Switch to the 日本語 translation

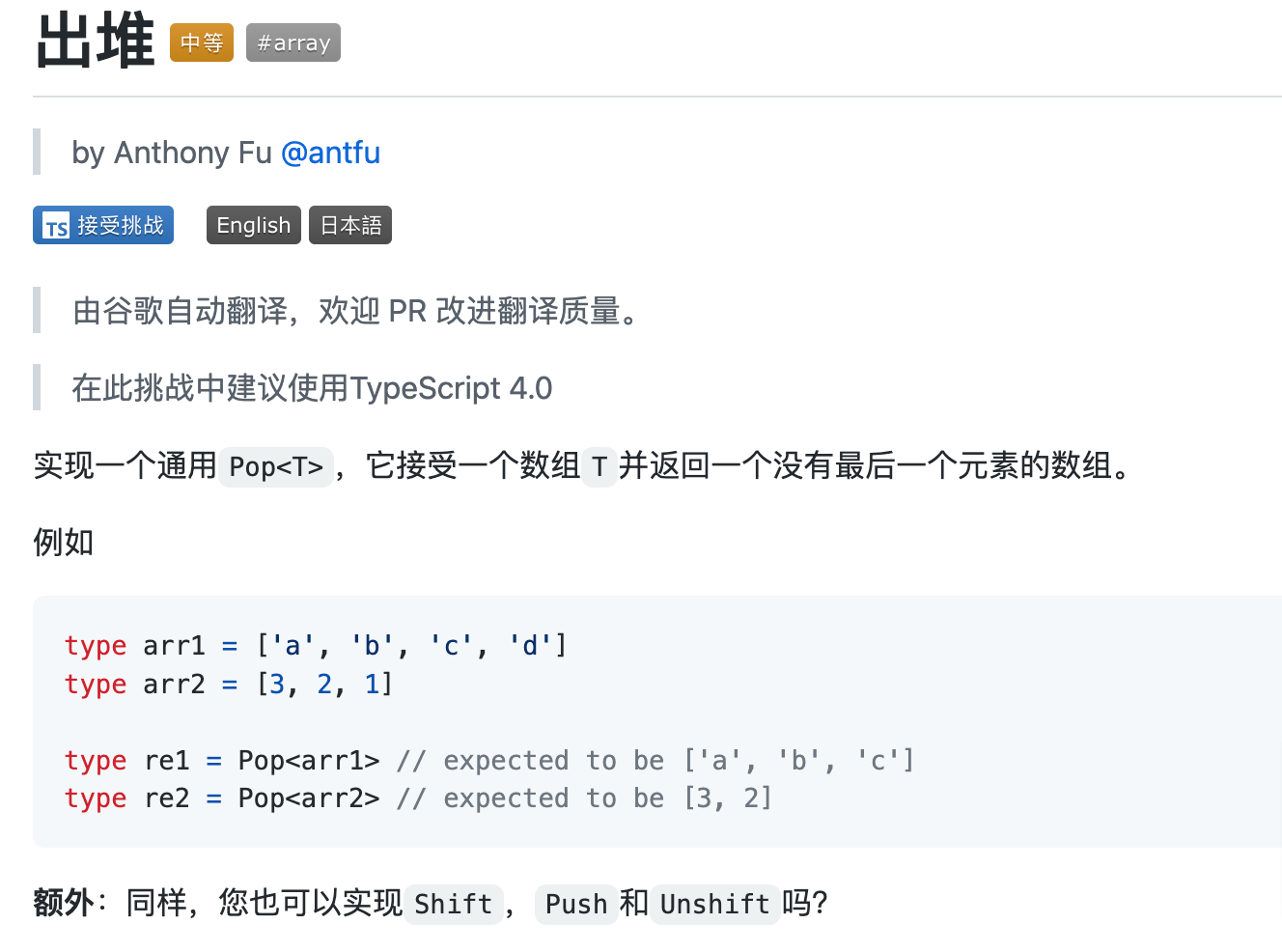coord(350,225)
